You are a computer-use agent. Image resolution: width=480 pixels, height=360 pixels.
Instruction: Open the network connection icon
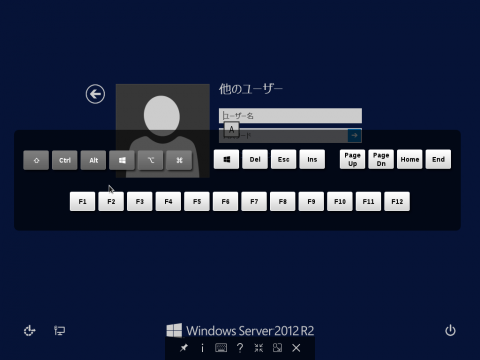coord(60,331)
